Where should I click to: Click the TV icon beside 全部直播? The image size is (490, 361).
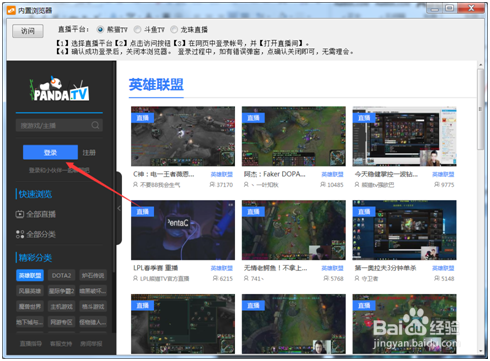20,214
